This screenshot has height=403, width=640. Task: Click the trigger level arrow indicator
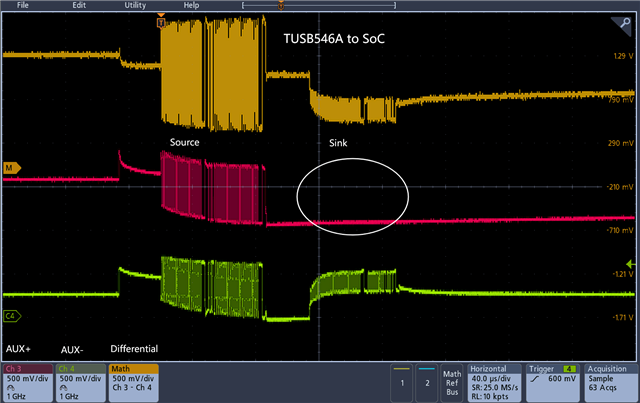[631, 264]
